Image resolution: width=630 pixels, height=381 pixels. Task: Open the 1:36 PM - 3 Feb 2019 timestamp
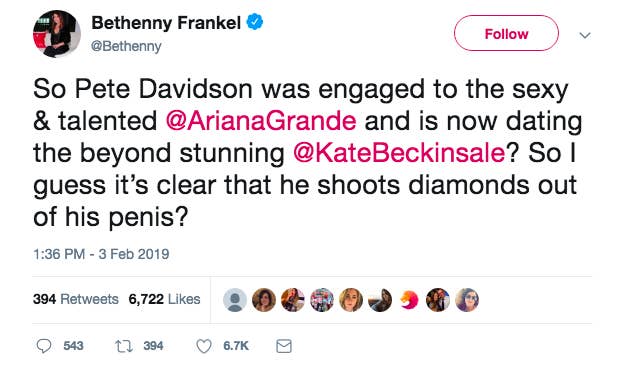(x=101, y=254)
